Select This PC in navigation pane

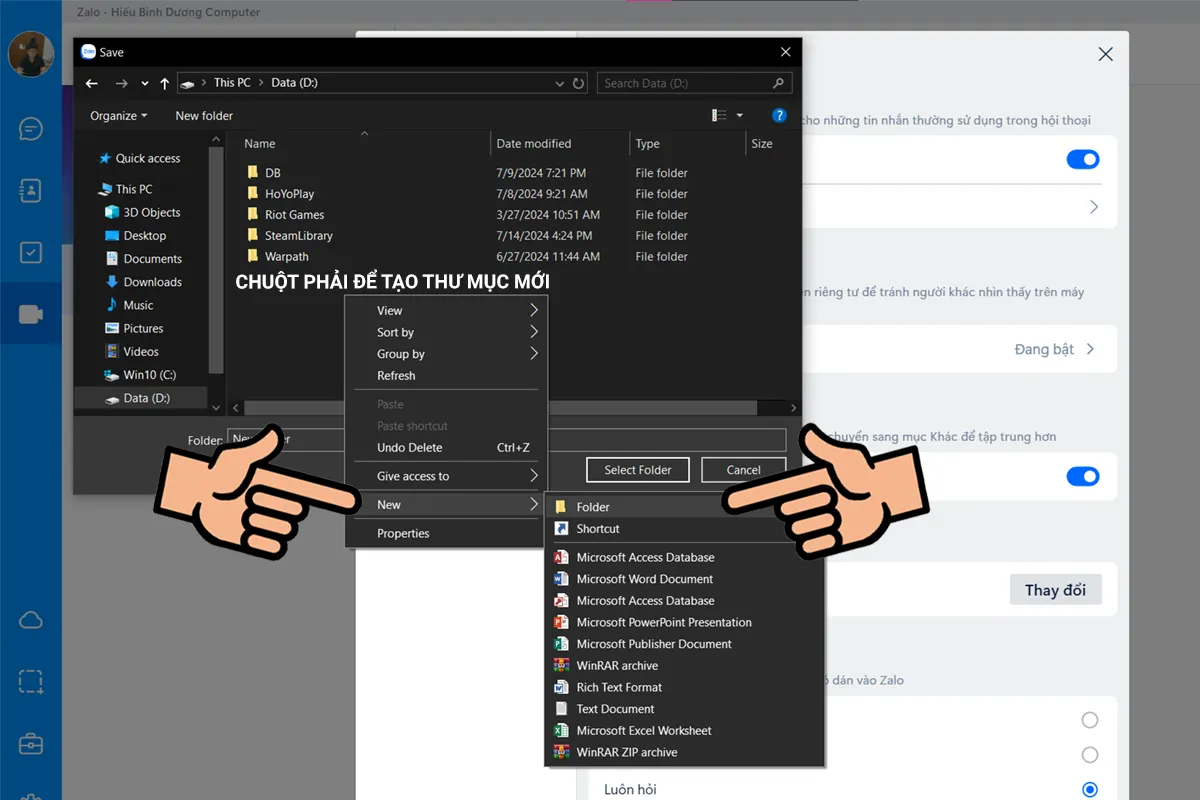[126, 189]
